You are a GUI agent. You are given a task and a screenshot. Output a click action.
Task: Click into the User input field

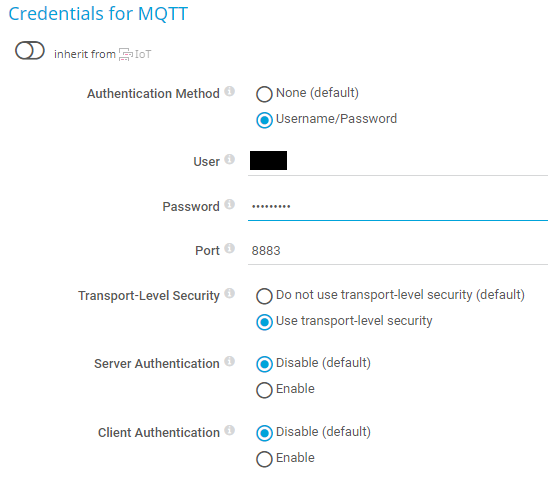[398, 161]
